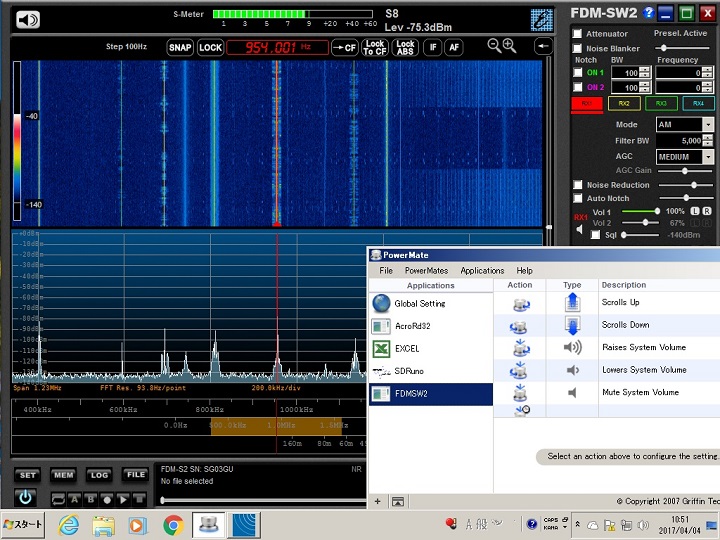
Task: Select SDRuno in PowerMate applications list
Action: coord(431,371)
